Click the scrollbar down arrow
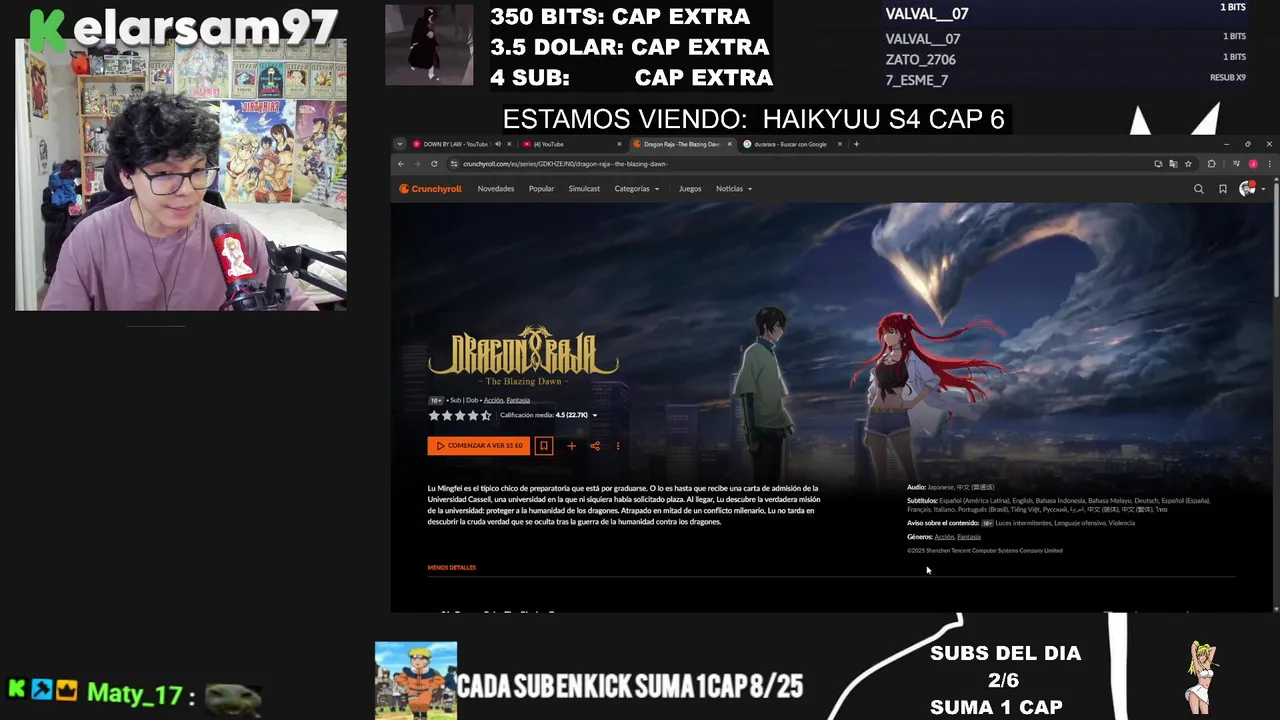1280x720 pixels. point(1275,608)
